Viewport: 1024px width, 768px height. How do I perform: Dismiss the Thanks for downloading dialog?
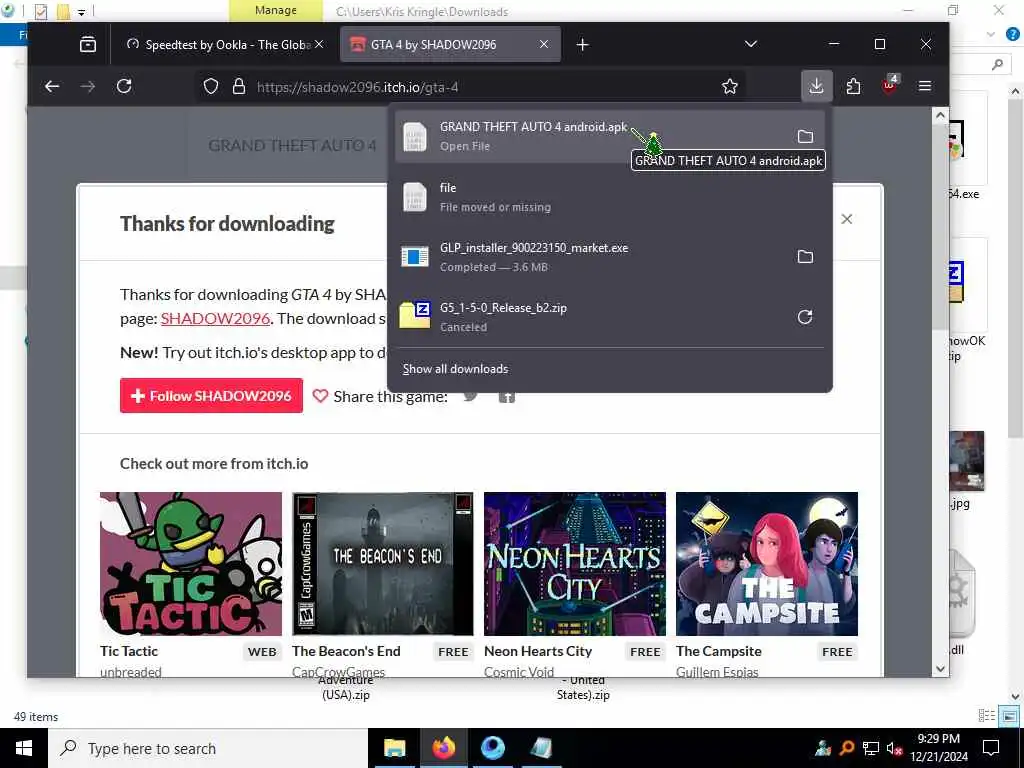pos(846,219)
